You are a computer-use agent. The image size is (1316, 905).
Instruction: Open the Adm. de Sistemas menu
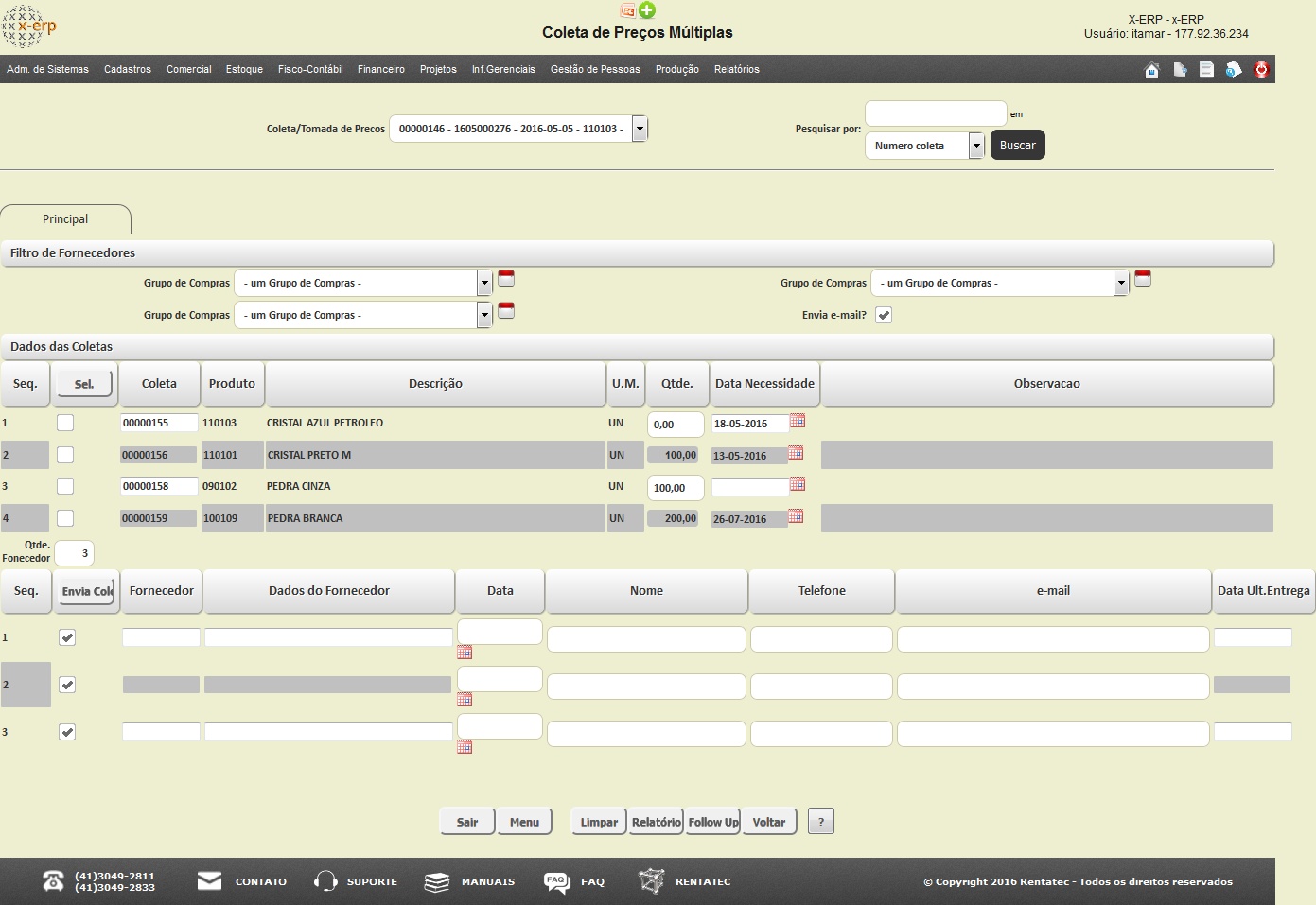click(x=47, y=69)
